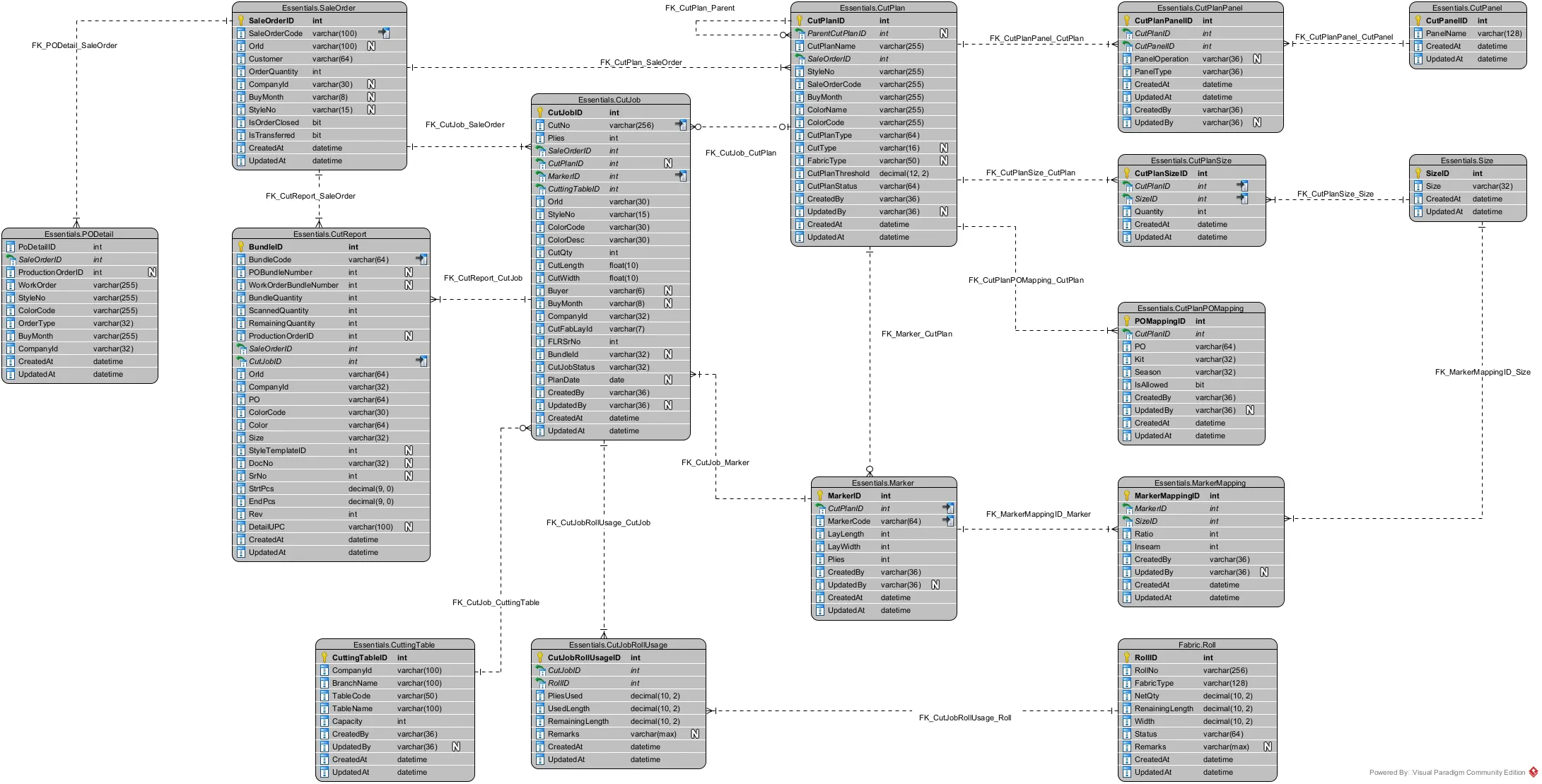Click the nullable N marker on CutJobRollUsage Remarks
This screenshot has height=784, width=1542.
[695, 734]
